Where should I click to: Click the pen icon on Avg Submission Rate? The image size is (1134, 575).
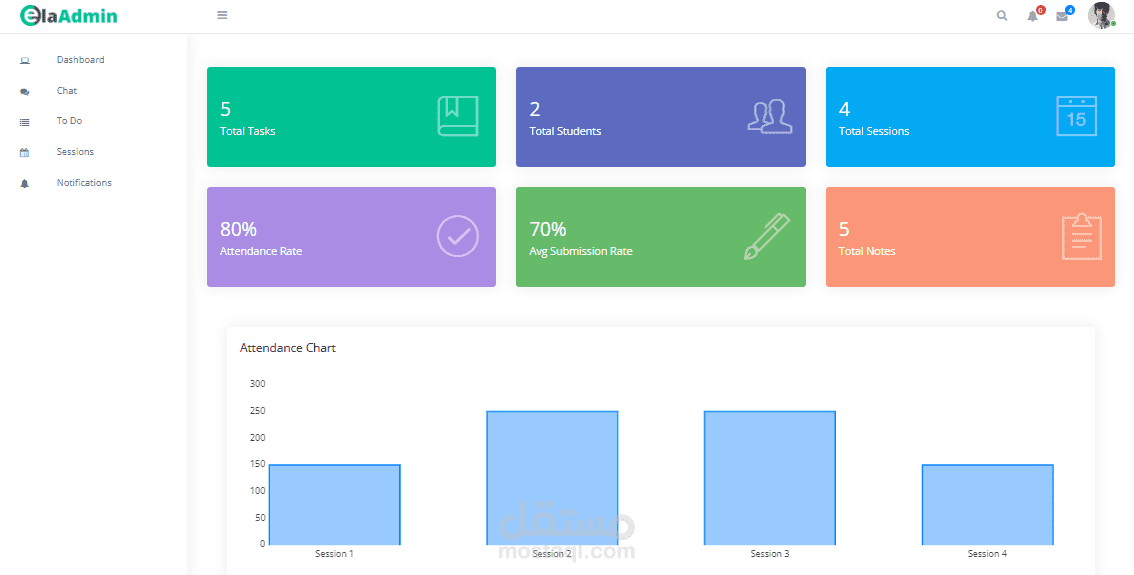point(767,236)
